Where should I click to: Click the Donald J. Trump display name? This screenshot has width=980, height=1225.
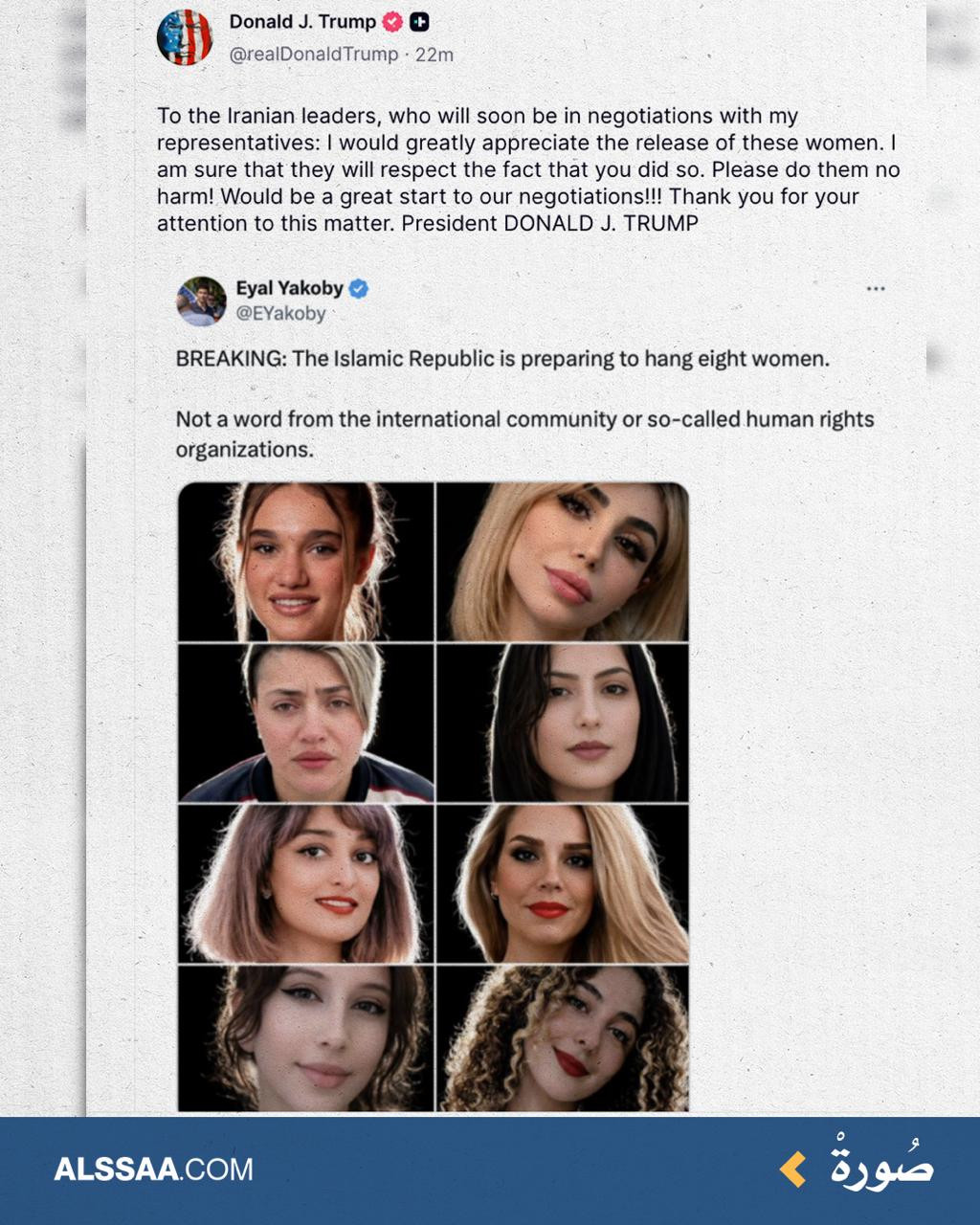(x=302, y=22)
